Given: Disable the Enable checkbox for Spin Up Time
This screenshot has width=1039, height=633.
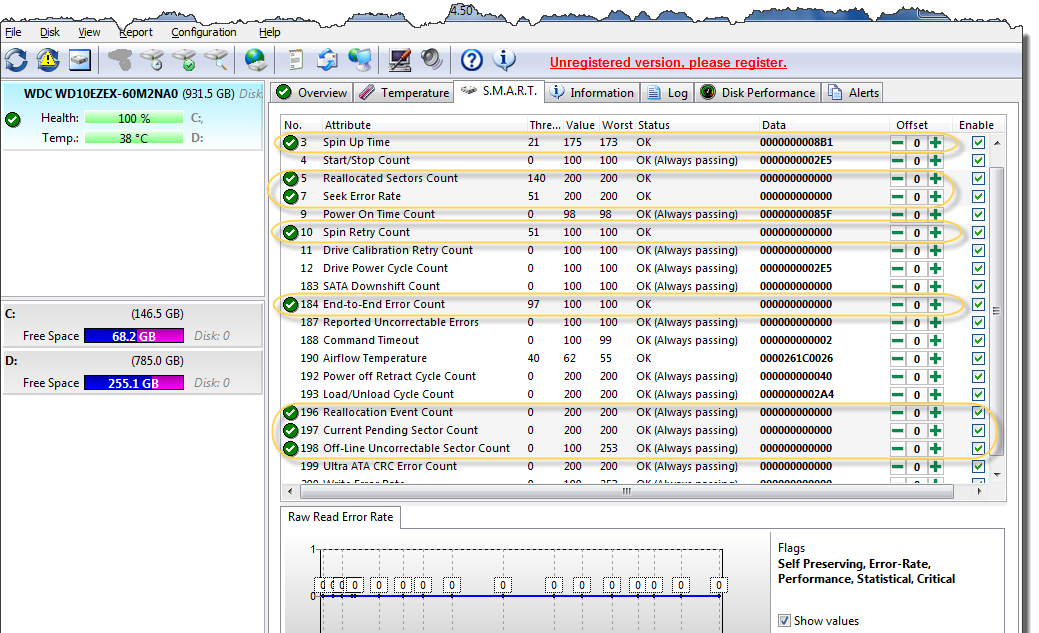Looking at the screenshot, I should pyautogui.click(x=978, y=143).
